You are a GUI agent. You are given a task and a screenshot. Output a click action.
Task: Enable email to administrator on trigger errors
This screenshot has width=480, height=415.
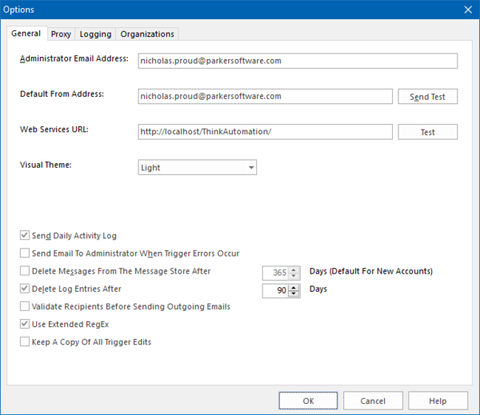coord(25,253)
